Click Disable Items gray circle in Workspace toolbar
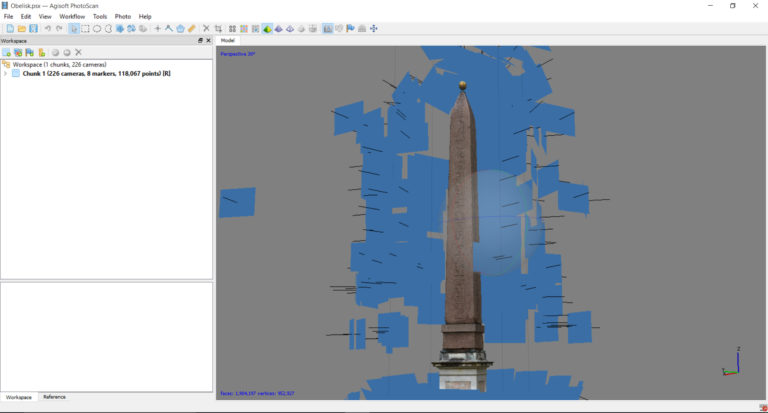 [x=67, y=52]
